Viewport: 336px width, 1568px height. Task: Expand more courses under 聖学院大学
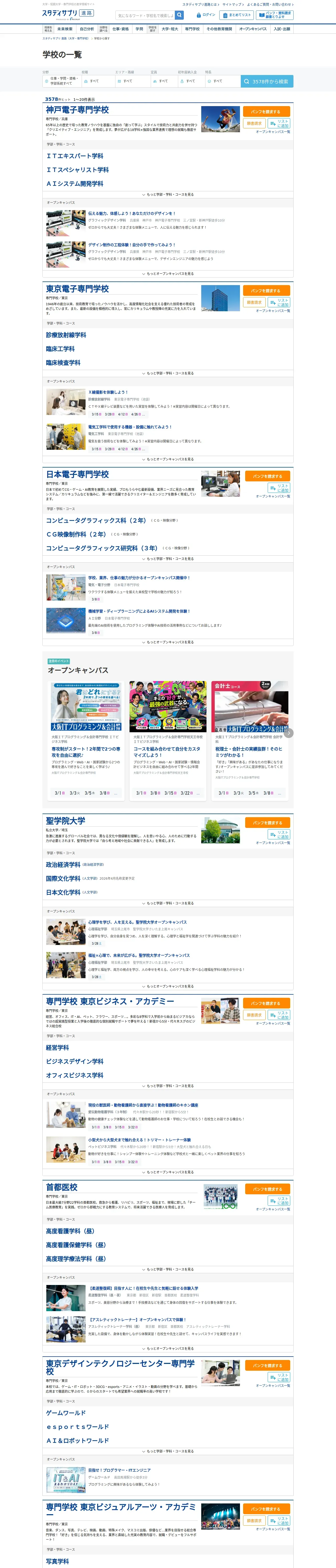[168, 903]
